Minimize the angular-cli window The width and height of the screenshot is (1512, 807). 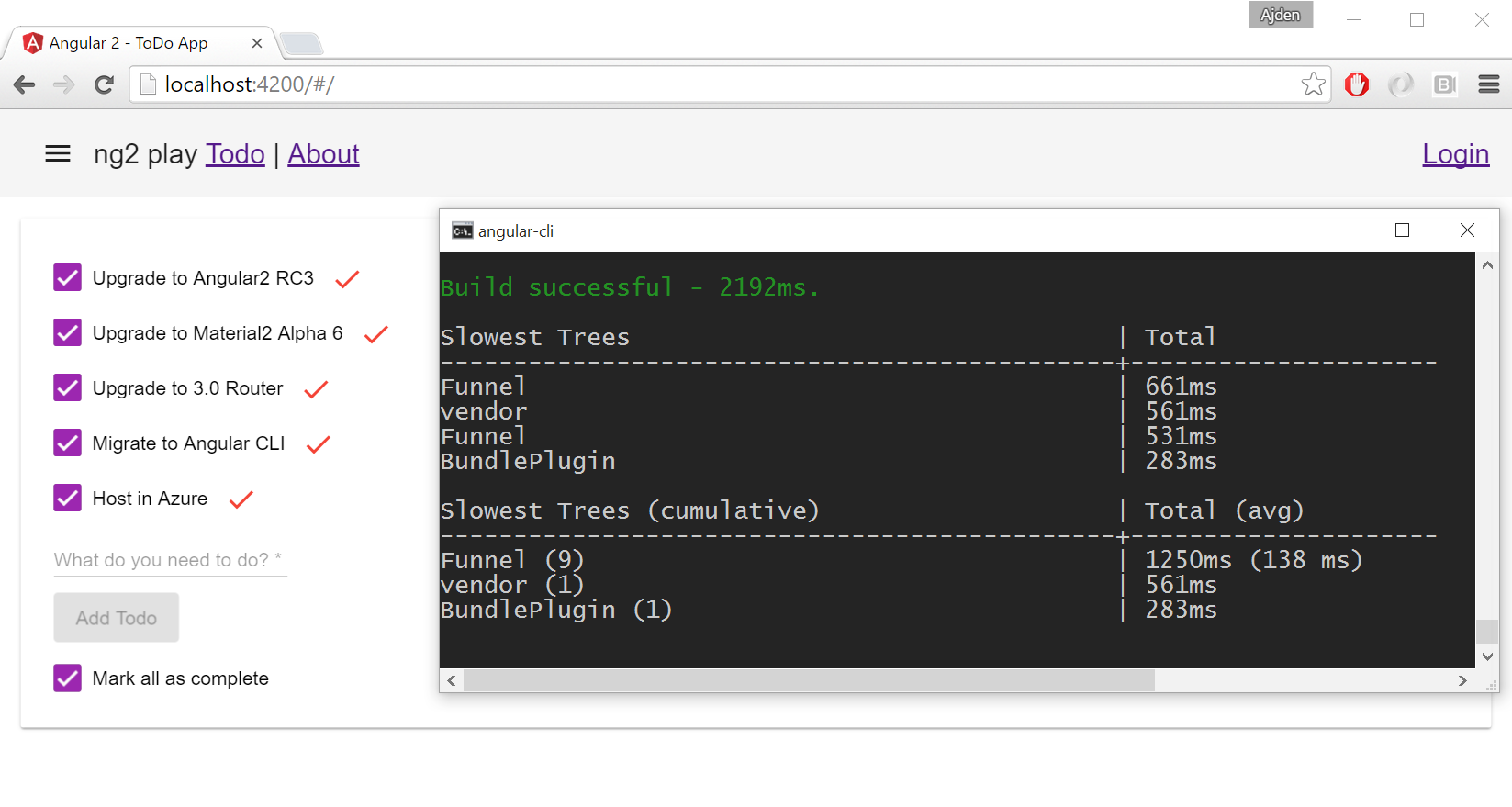pos(1339,230)
